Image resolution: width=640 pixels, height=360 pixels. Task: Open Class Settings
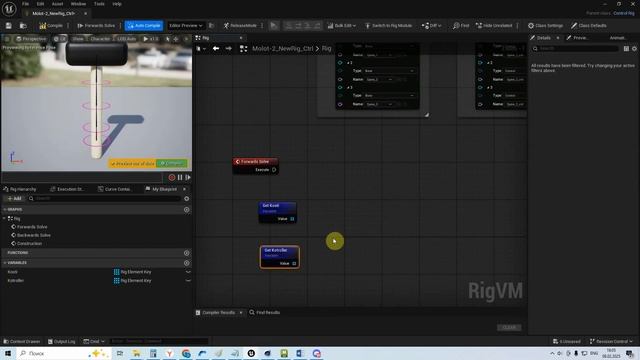tap(545, 26)
